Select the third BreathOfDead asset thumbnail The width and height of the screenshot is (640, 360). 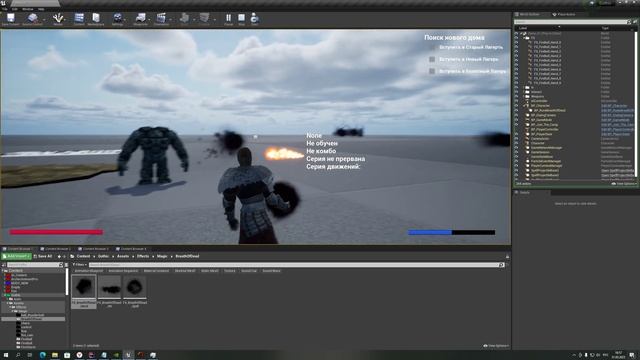(135, 291)
